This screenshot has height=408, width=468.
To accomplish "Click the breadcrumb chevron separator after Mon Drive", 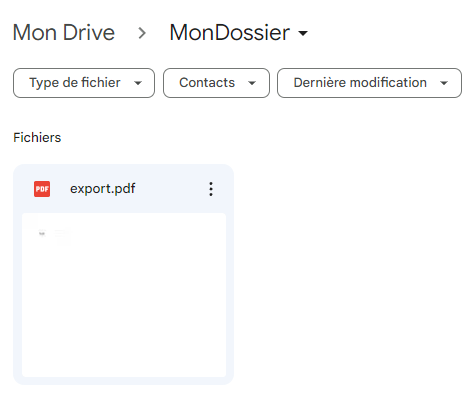I will (142, 33).
